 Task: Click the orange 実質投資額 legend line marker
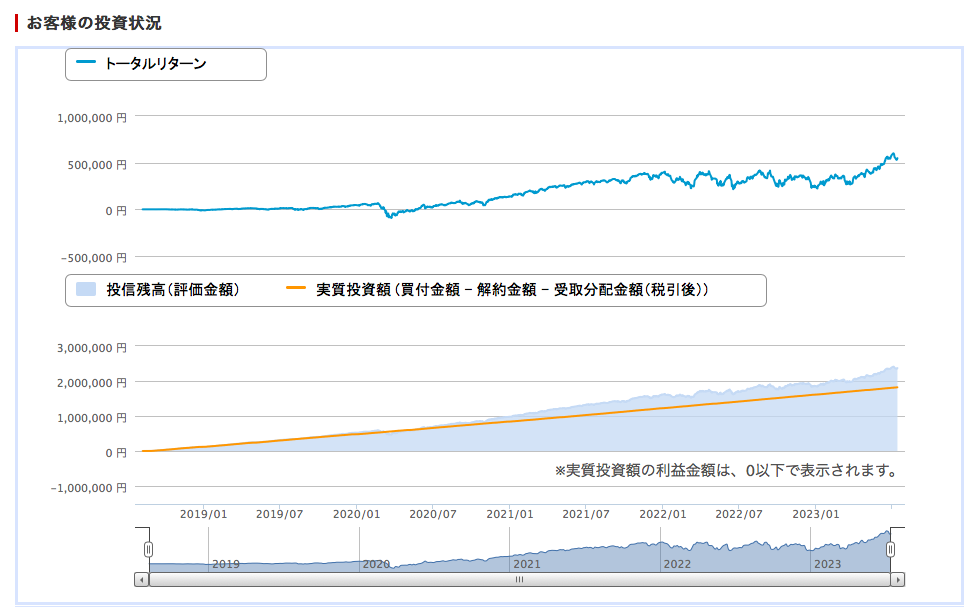(x=296, y=288)
